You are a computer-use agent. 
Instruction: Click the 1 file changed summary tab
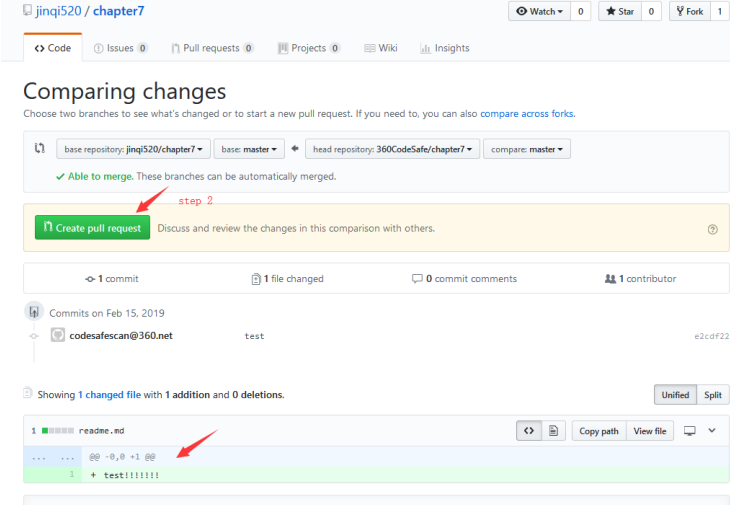(287, 279)
